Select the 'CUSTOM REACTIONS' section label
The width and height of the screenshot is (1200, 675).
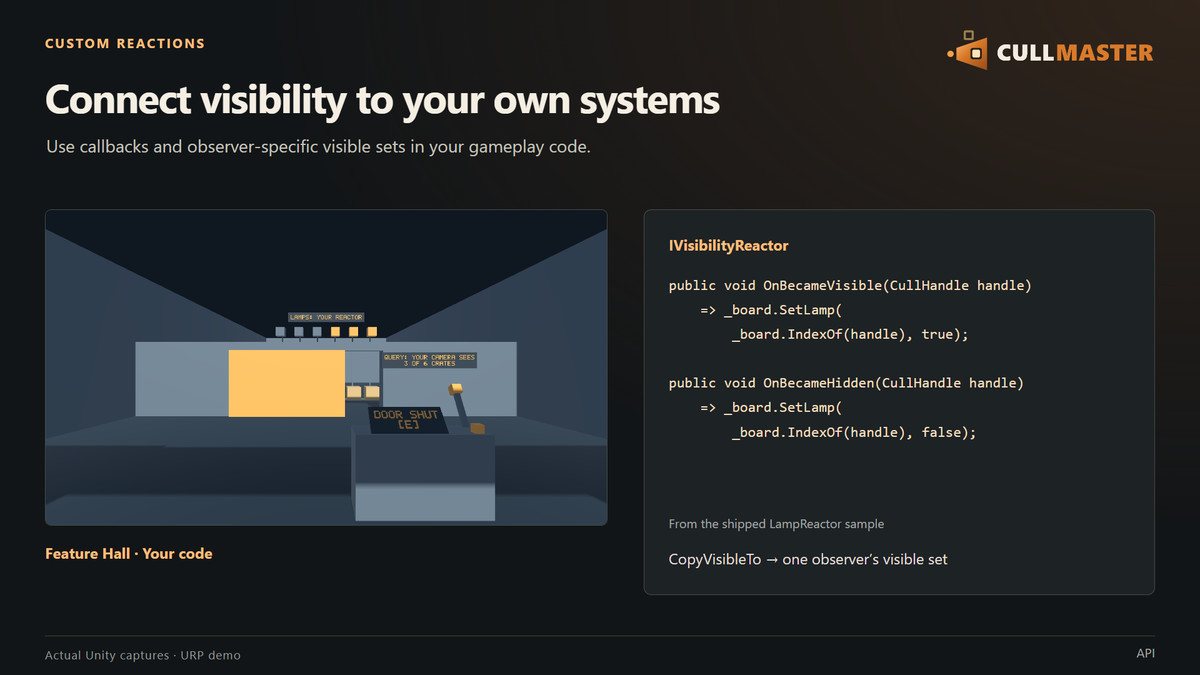coord(125,44)
